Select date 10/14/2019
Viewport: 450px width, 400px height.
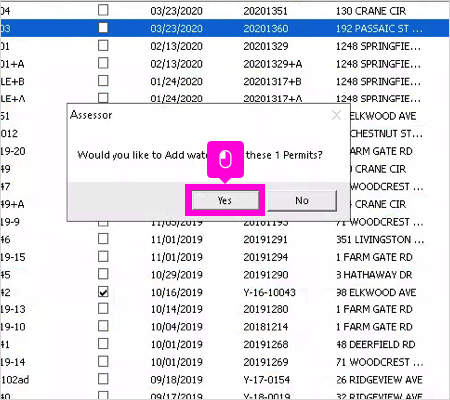click(x=177, y=309)
